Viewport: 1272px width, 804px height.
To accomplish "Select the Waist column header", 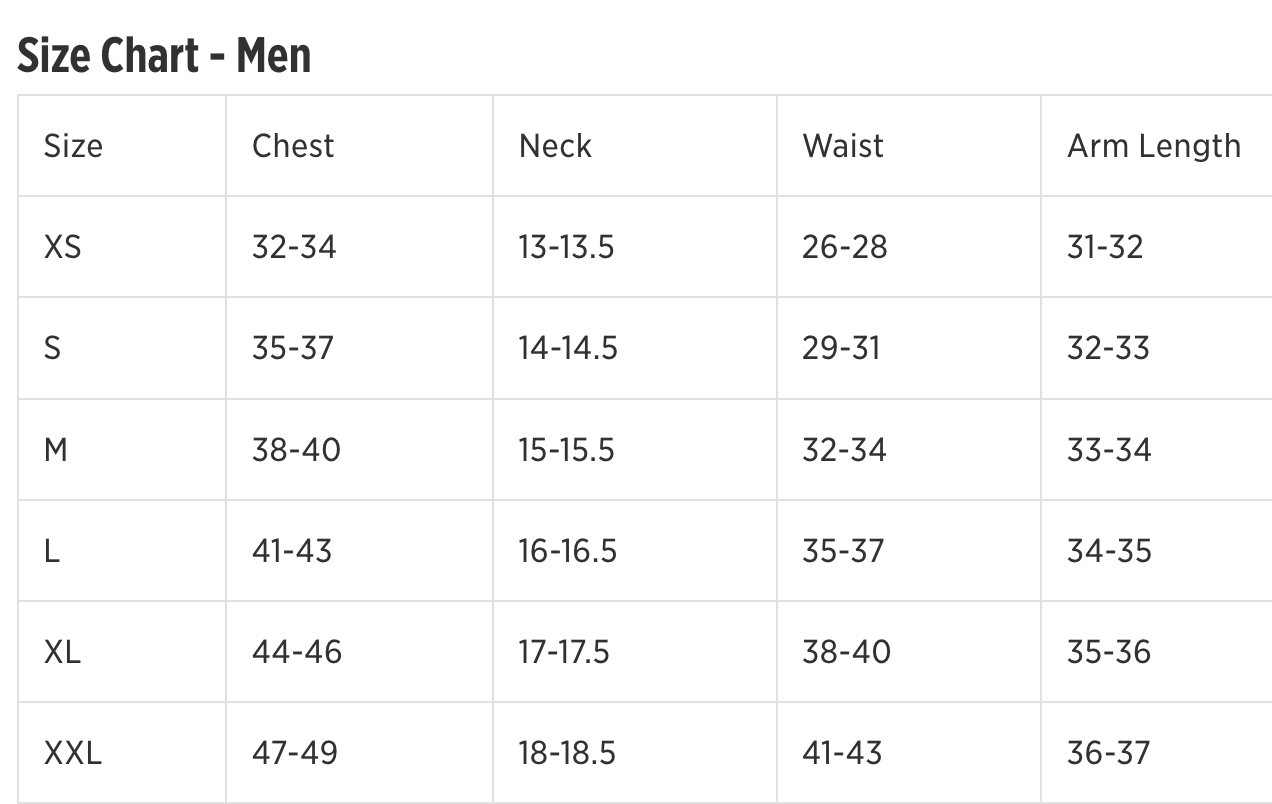I will tap(843, 146).
